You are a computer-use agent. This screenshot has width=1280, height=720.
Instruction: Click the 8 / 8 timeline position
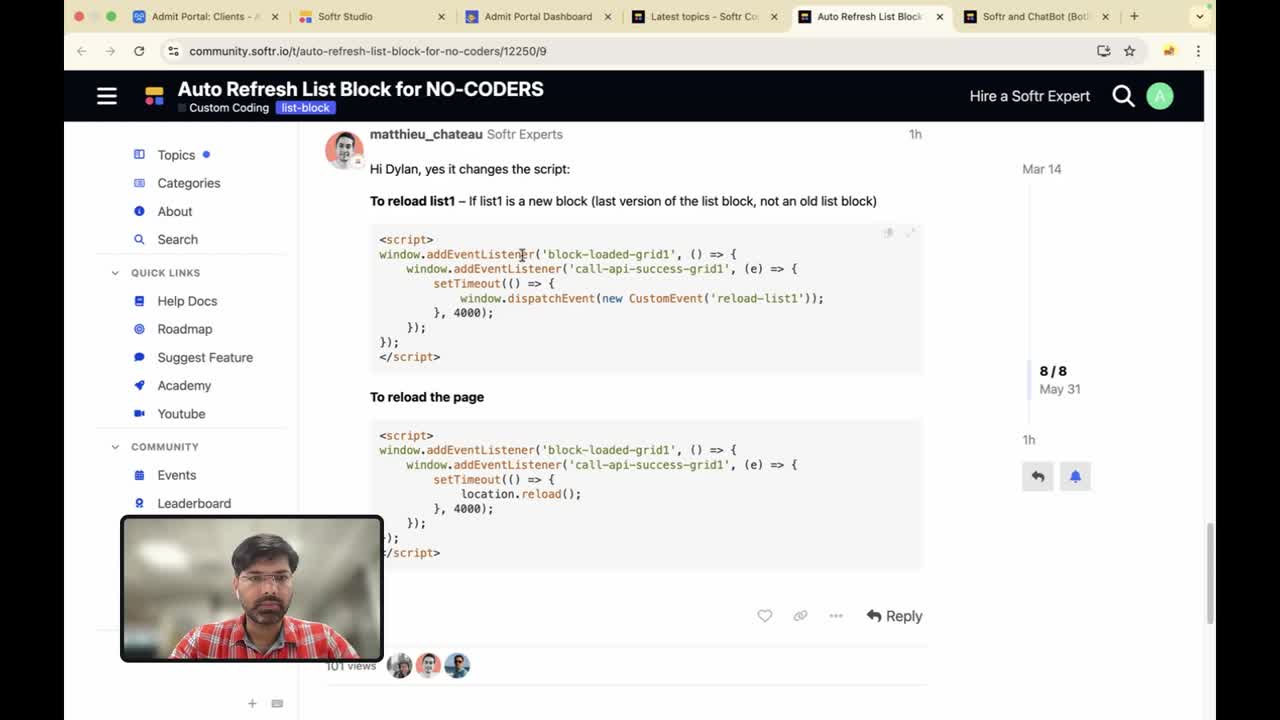point(1053,371)
